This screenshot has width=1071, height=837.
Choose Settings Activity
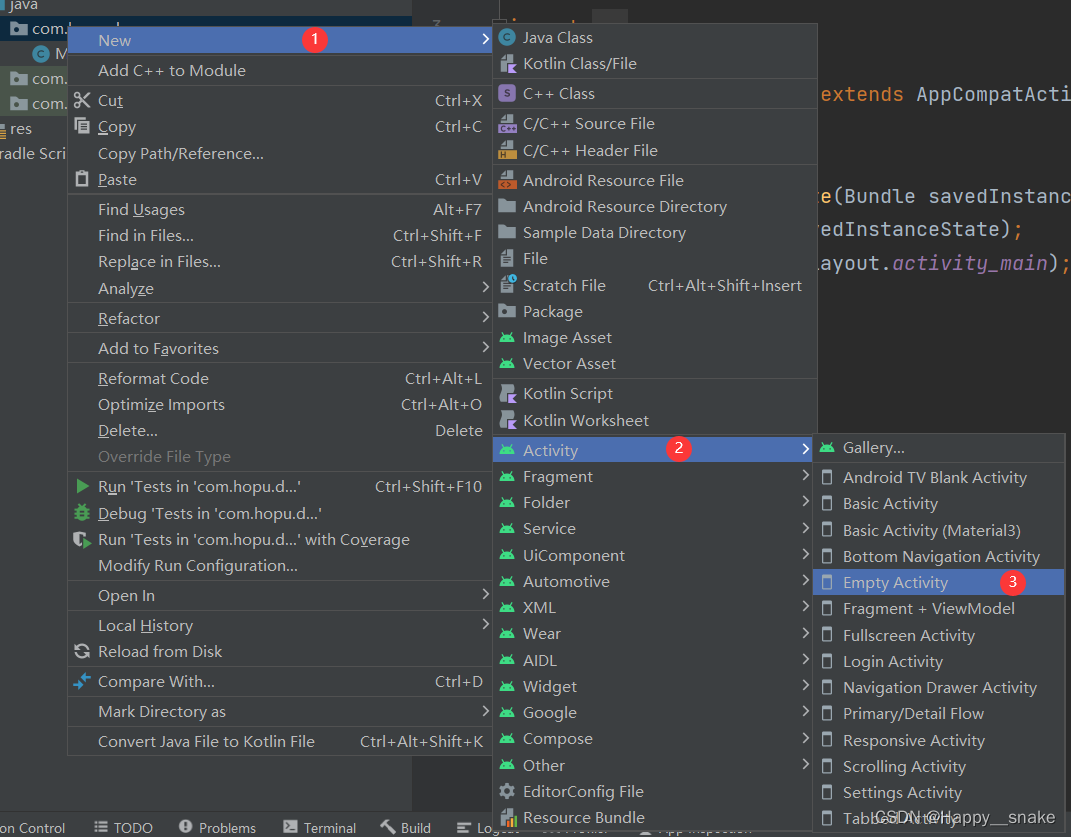938,793
